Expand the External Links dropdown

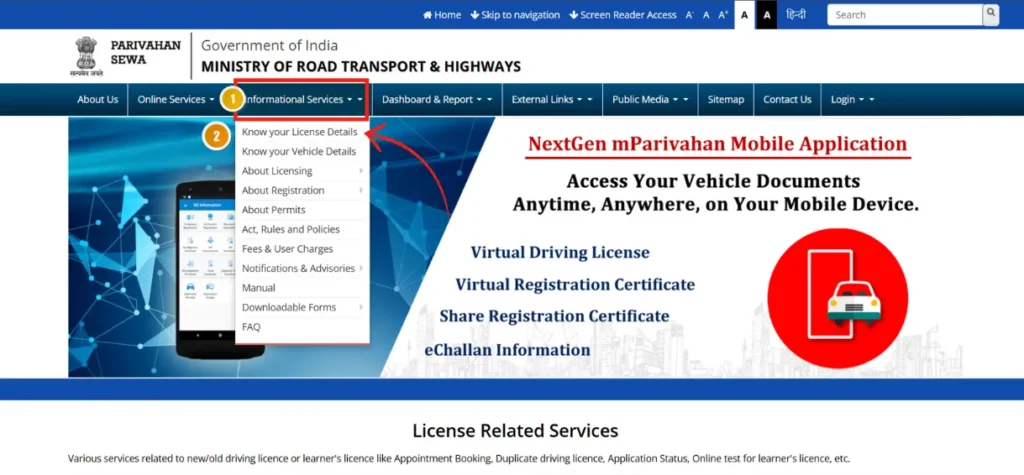pos(552,99)
